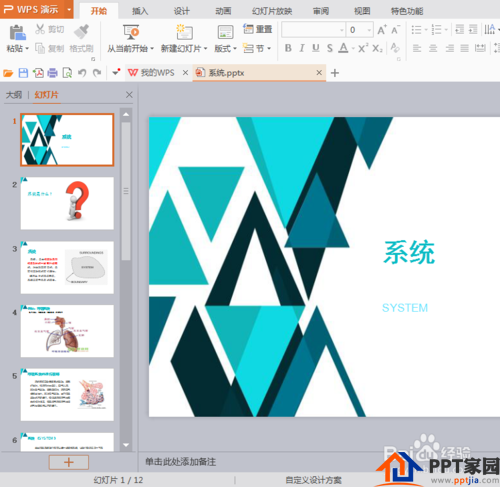Start slideshow from current slide icon
The height and width of the screenshot is (487, 500).
tap(131, 32)
